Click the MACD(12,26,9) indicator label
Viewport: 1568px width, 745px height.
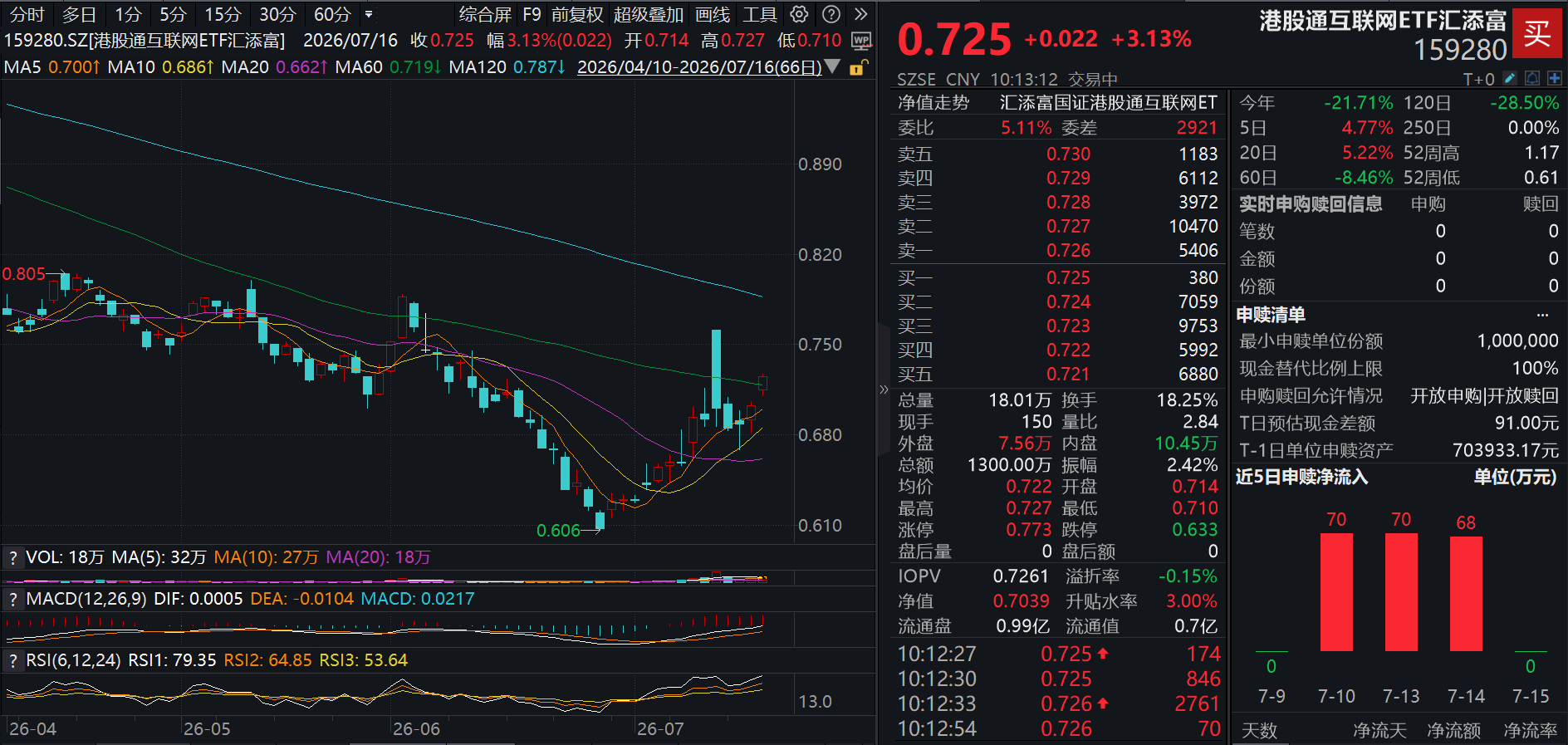pos(86,599)
